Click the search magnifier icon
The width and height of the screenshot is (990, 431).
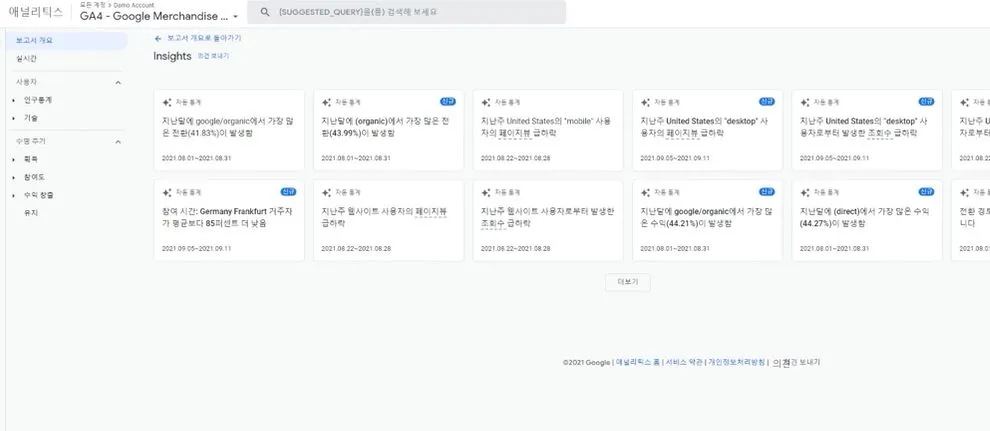tap(266, 12)
